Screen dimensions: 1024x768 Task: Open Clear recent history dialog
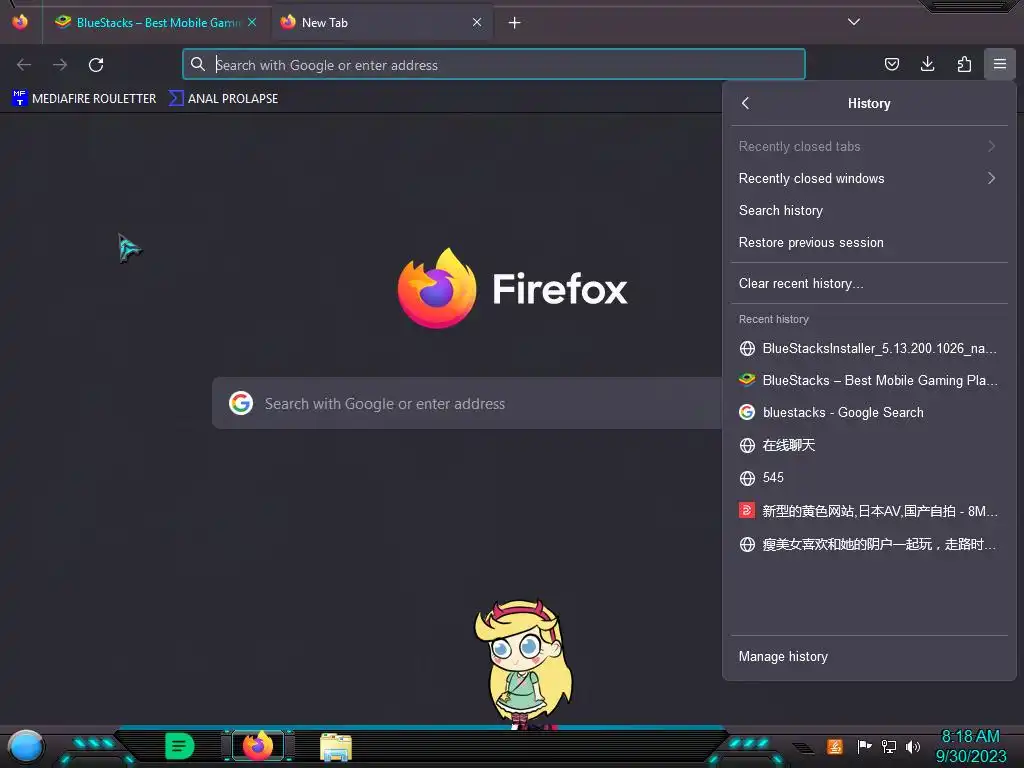click(x=869, y=283)
